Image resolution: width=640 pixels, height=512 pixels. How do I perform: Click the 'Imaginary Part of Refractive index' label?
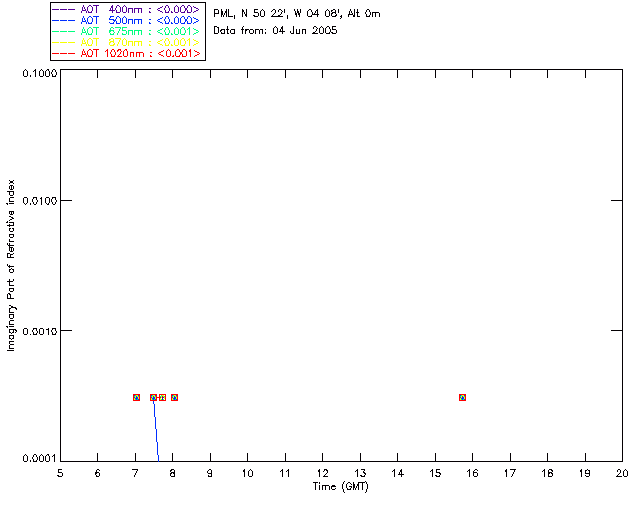pyautogui.click(x=11, y=265)
